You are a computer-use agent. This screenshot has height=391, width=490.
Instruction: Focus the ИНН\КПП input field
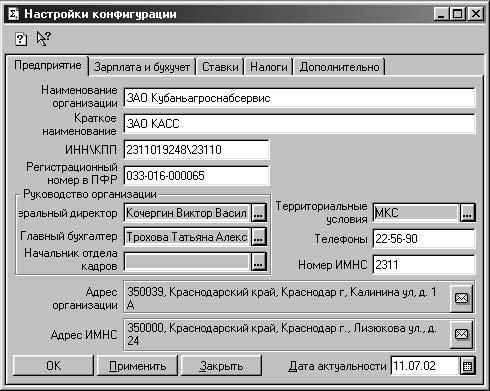196,149
